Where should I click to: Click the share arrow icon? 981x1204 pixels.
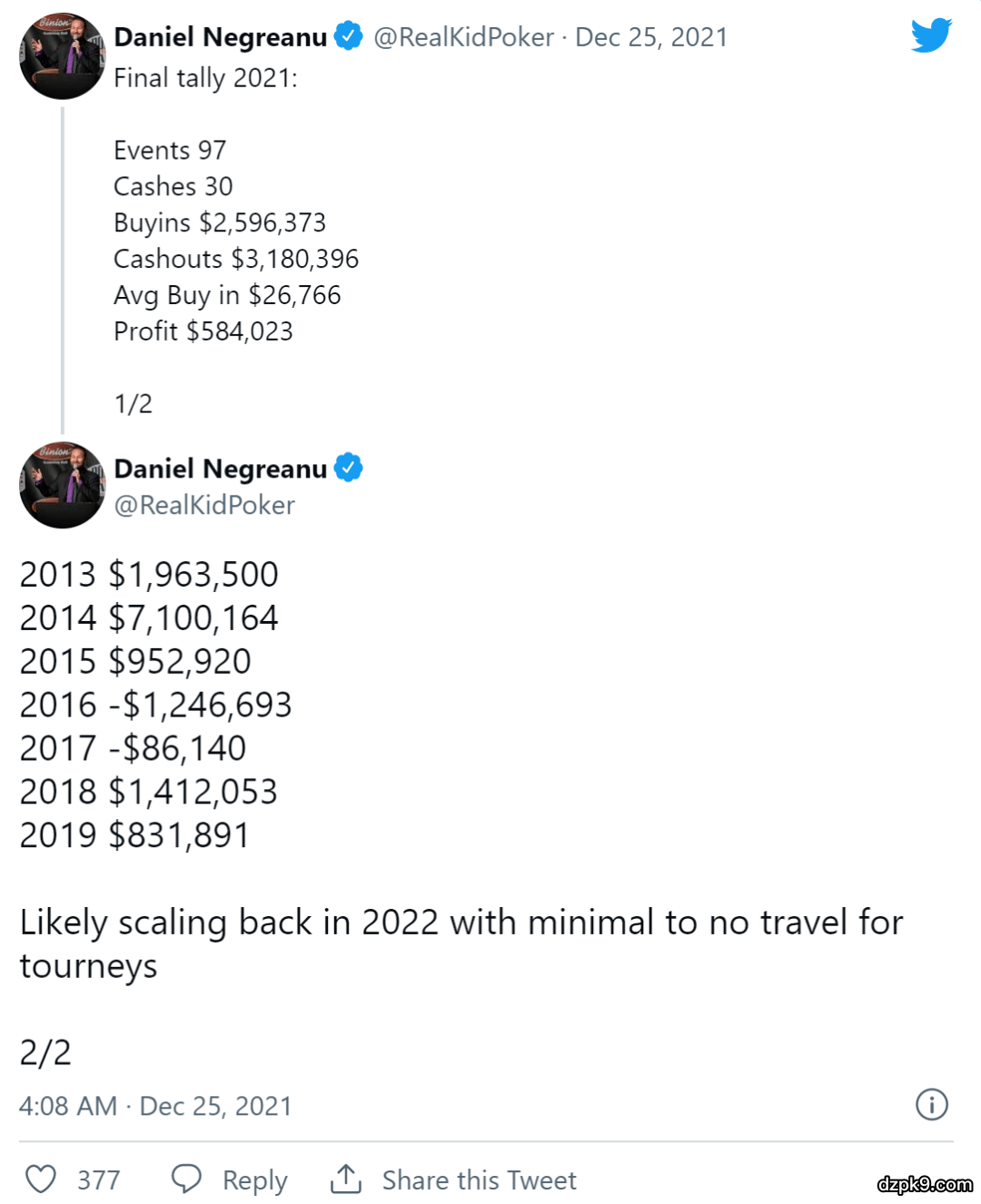346,1179
